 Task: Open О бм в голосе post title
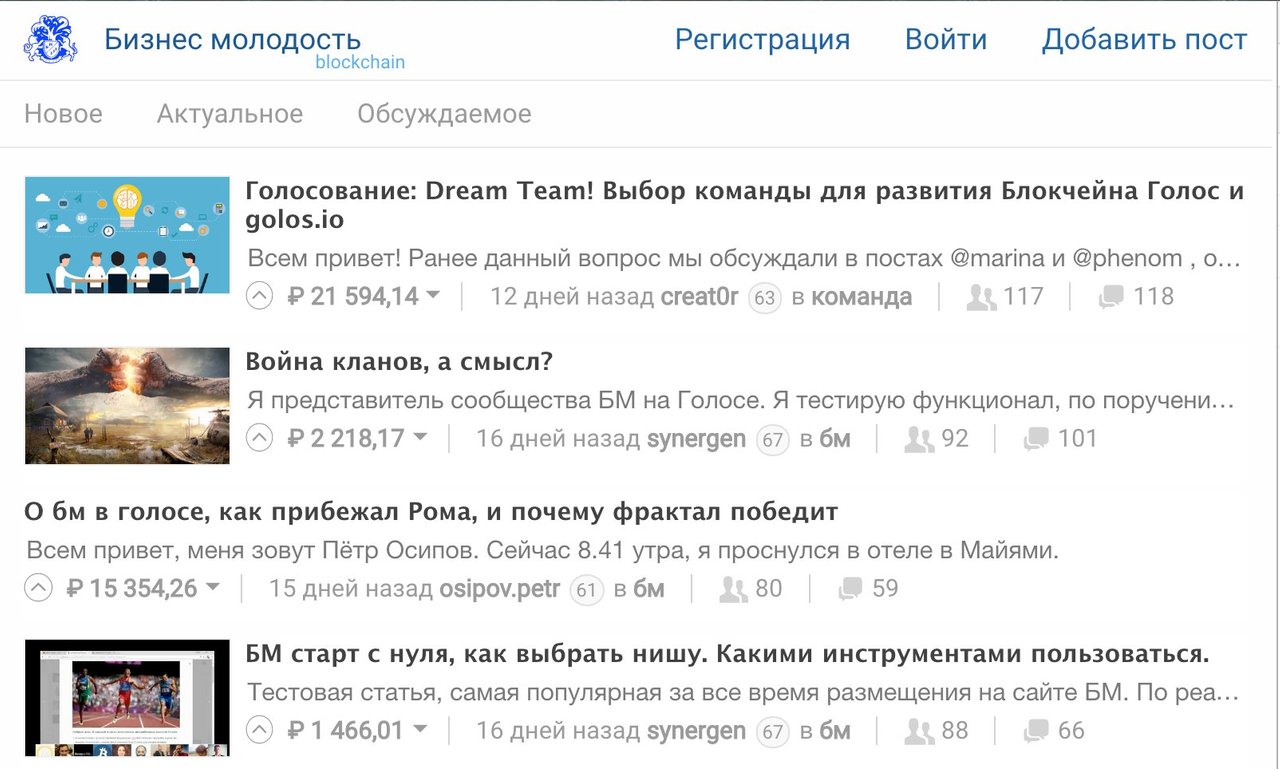click(431, 513)
